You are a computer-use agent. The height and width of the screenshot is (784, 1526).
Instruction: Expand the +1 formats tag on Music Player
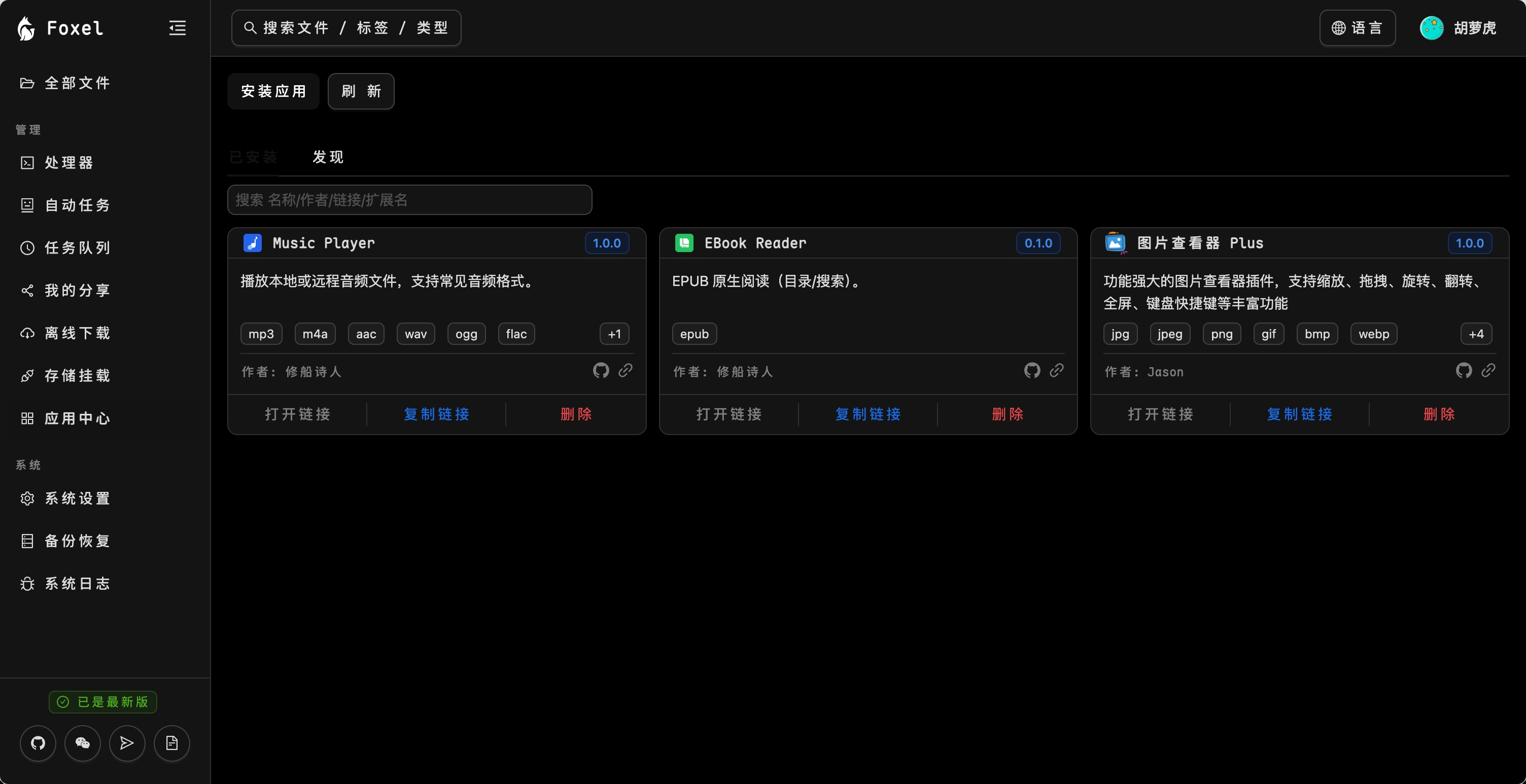(614, 334)
